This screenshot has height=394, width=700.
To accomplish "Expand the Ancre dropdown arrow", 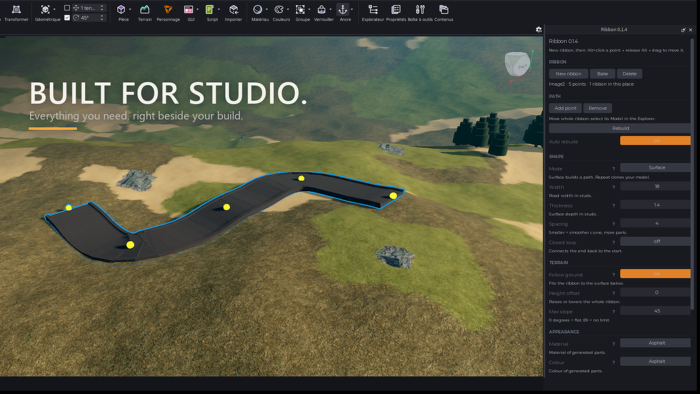I will coord(352,9).
